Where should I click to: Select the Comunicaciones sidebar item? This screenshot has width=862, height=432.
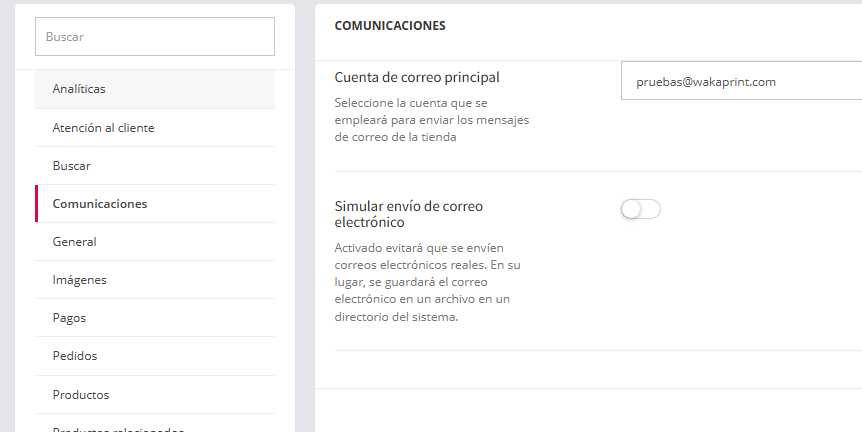pyautogui.click(x=100, y=204)
